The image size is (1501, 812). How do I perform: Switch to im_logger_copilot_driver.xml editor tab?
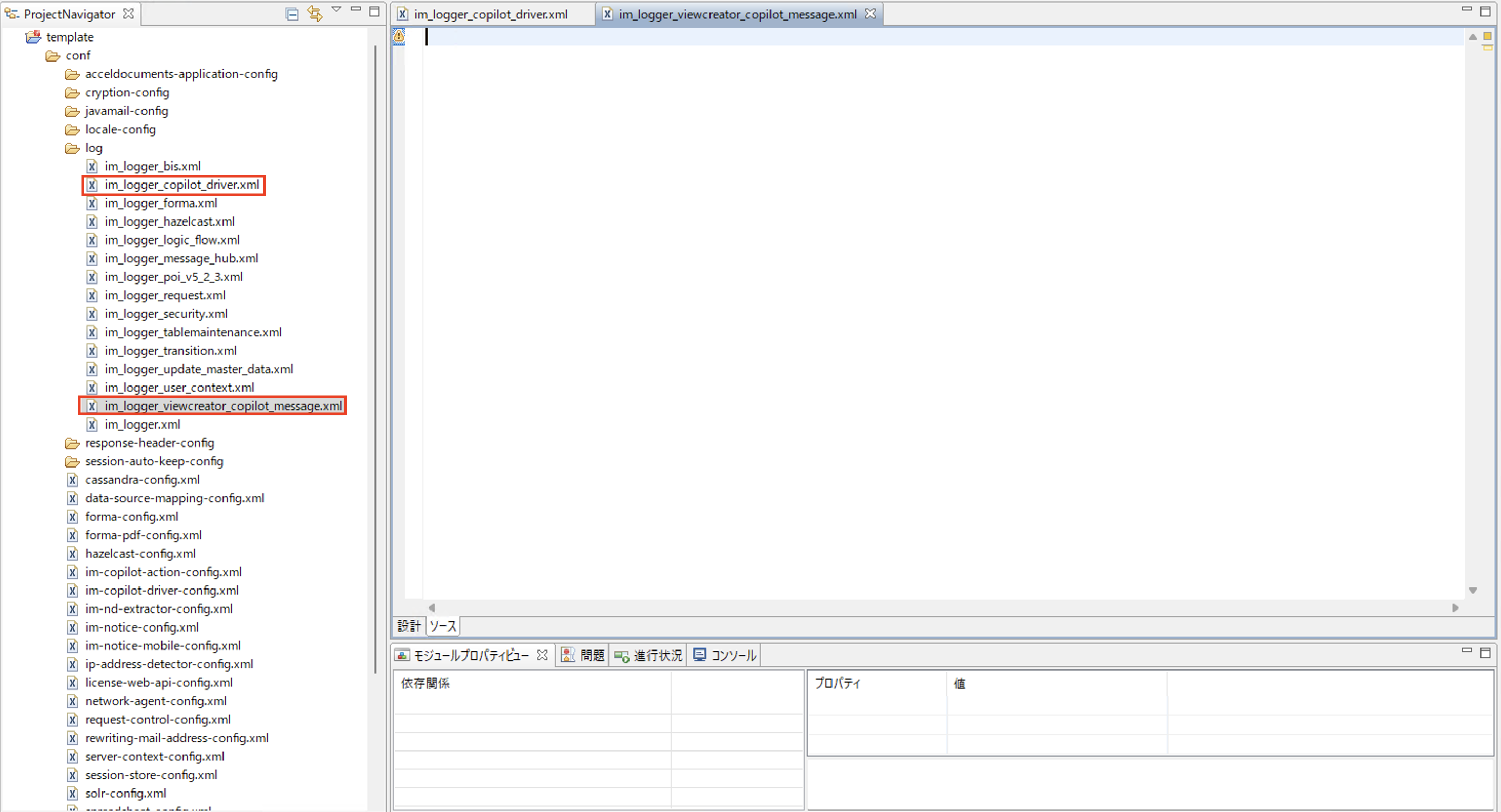coord(491,14)
